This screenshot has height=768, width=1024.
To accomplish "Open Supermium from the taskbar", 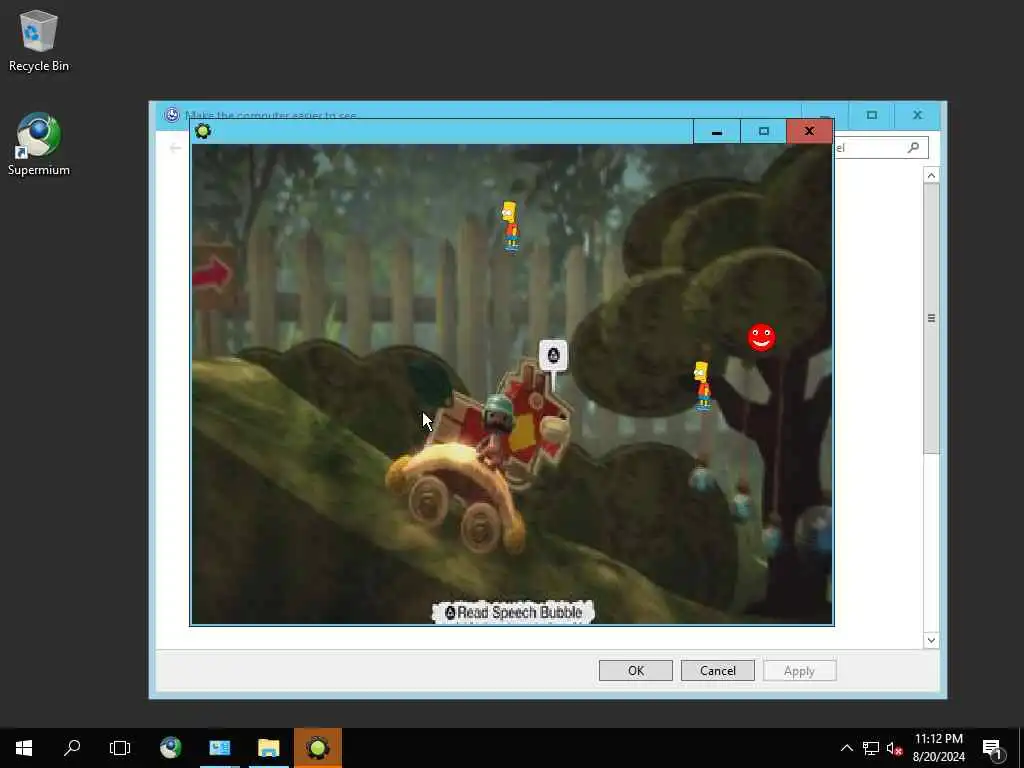I will coord(170,748).
